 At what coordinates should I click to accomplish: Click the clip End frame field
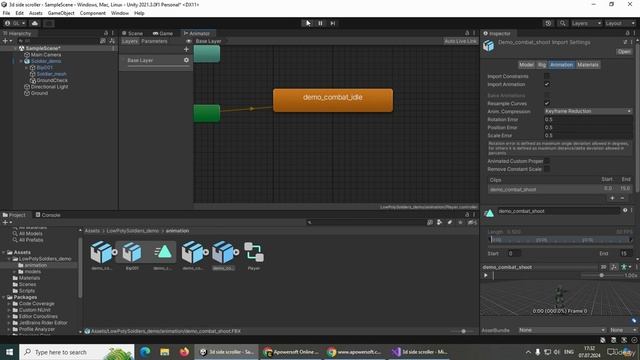626,253
